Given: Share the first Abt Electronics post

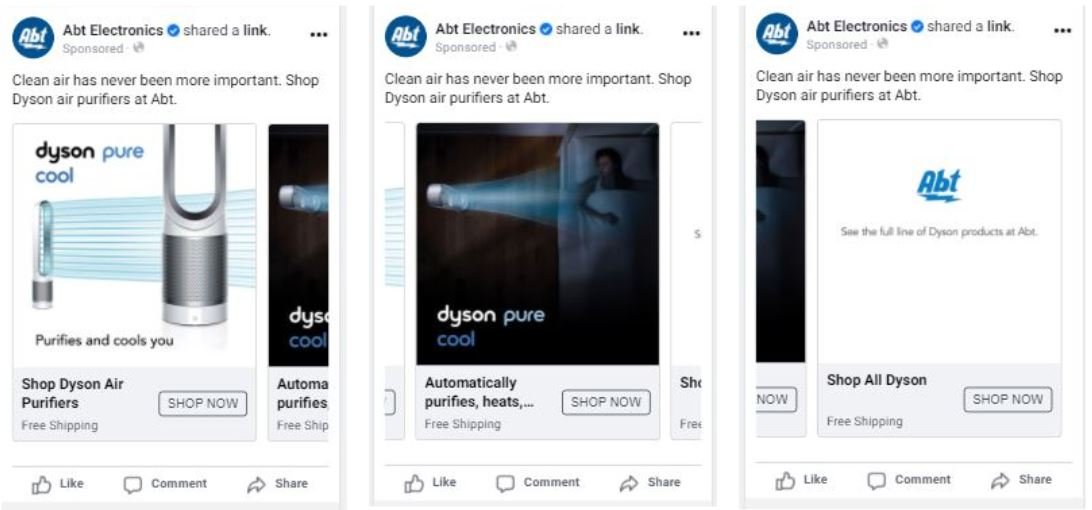Looking at the screenshot, I should coord(277,484).
